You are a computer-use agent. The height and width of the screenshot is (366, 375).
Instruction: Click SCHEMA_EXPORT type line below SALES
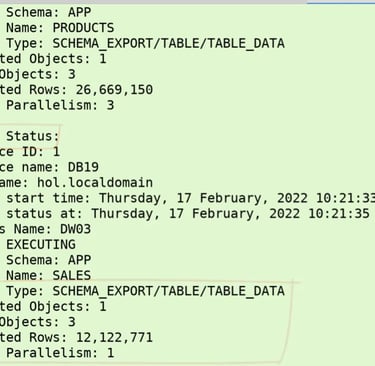point(145,291)
